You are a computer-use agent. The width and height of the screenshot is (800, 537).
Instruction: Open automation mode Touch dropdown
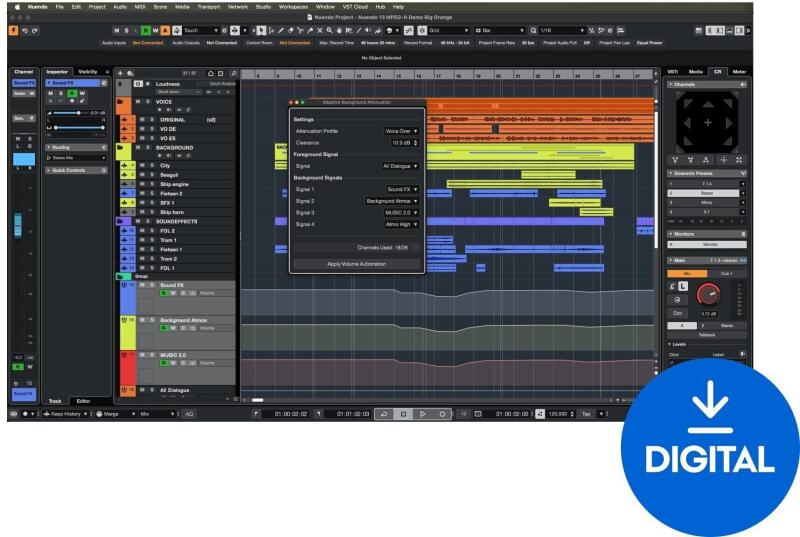click(x=201, y=31)
